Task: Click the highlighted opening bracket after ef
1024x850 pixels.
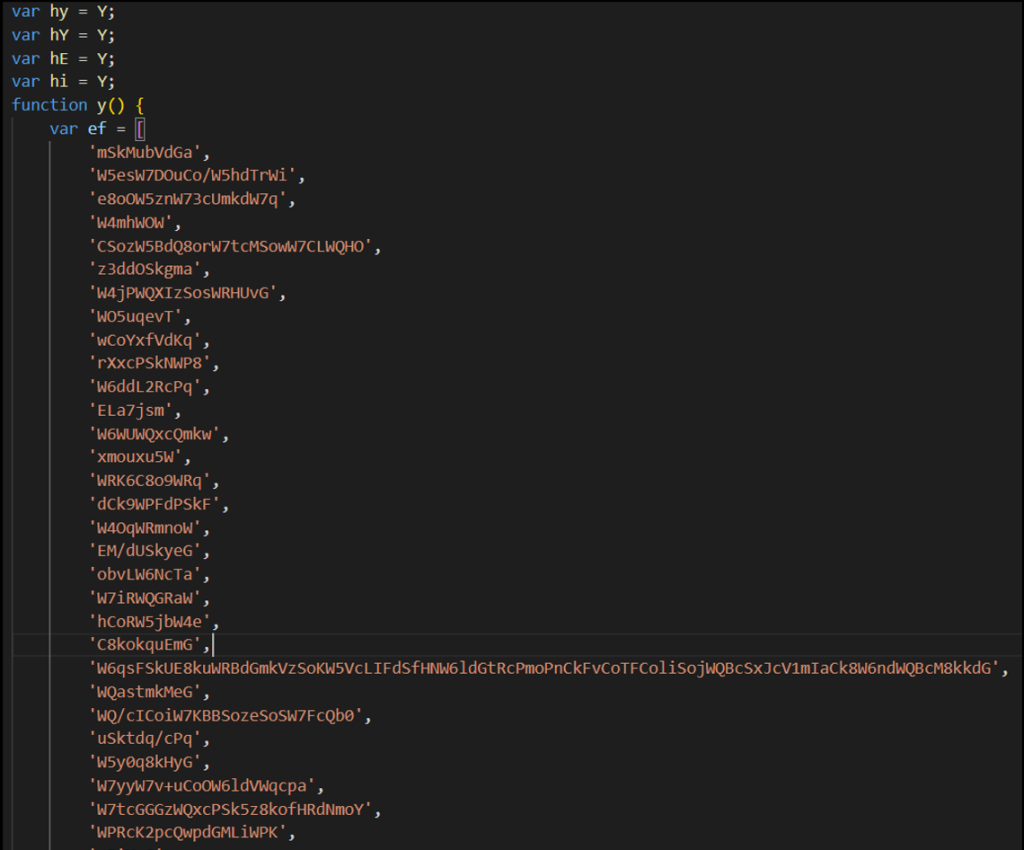Action: pos(141,129)
